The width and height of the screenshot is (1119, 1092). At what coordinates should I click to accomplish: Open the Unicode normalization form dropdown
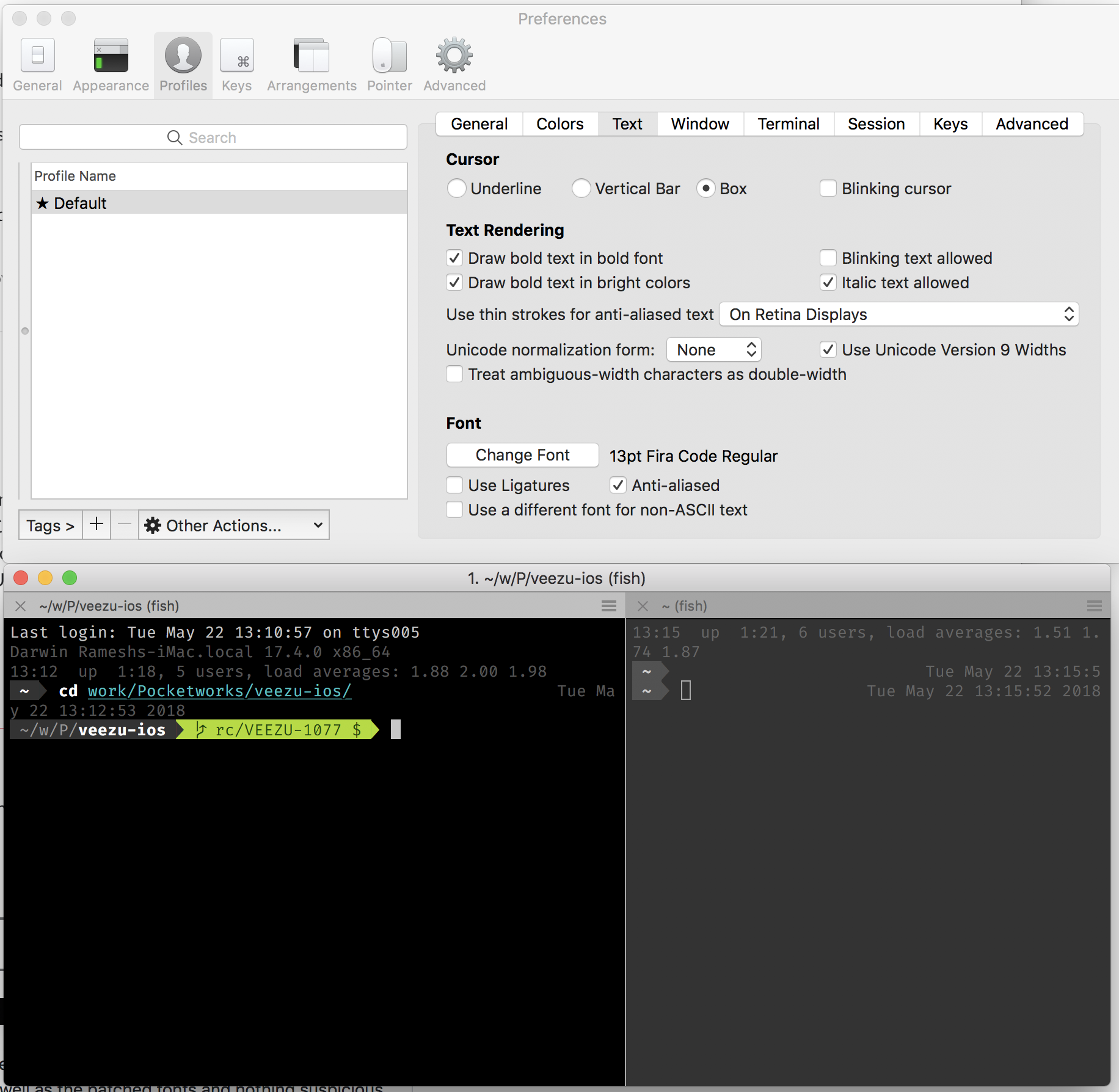713,349
